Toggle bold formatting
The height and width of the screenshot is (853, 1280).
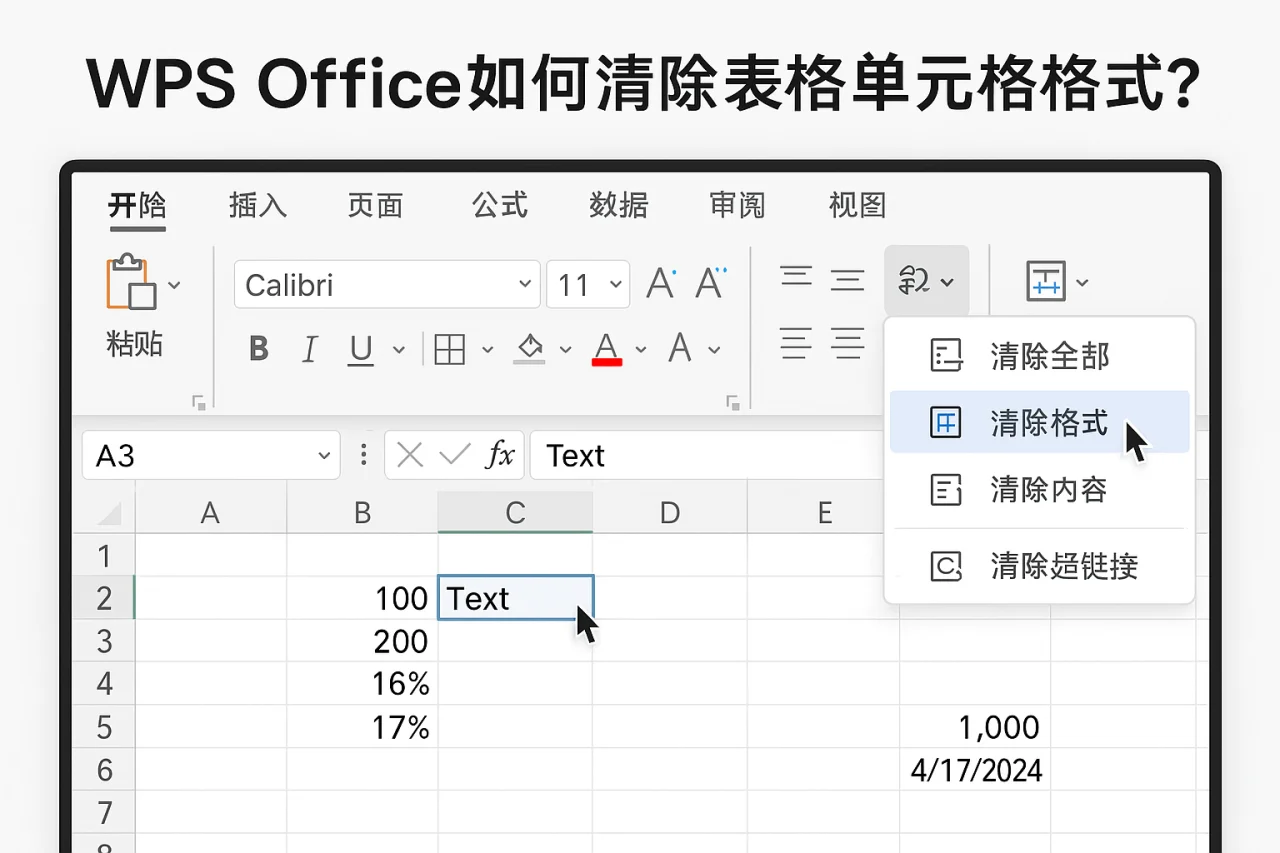point(258,349)
